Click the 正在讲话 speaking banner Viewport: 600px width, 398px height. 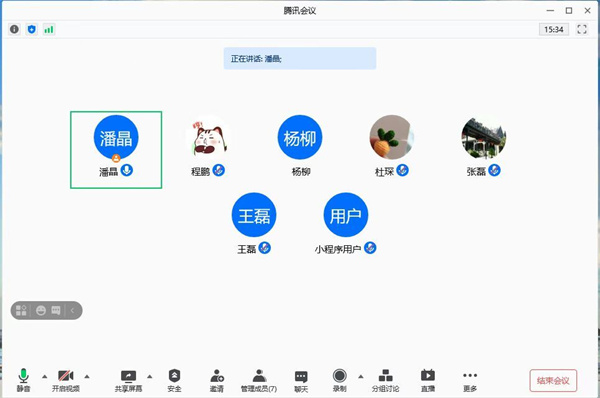(300, 59)
